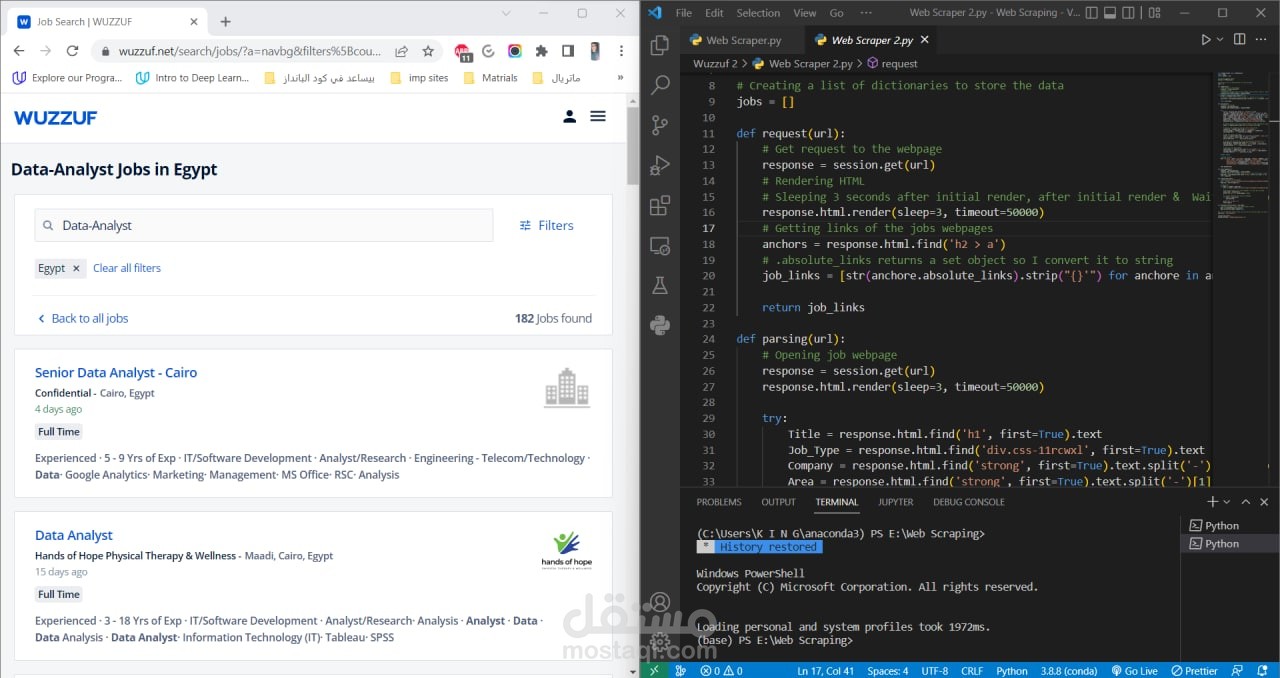The height and width of the screenshot is (678, 1280).
Task: Open Wuzzuf user account icon
Action: [569, 116]
